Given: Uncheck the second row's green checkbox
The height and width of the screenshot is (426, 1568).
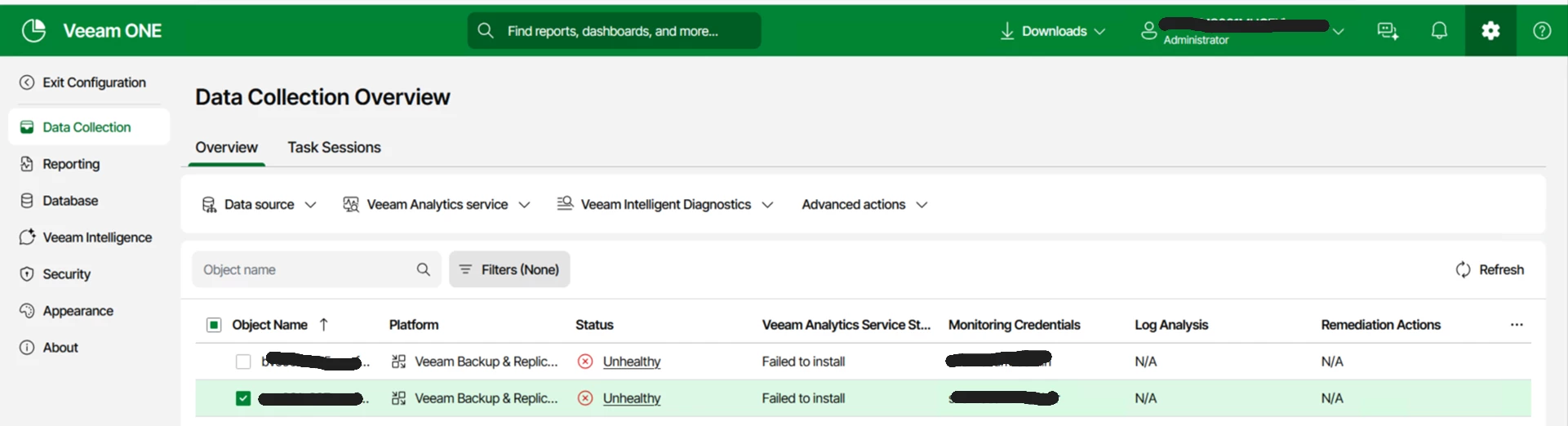Looking at the screenshot, I should pos(243,398).
